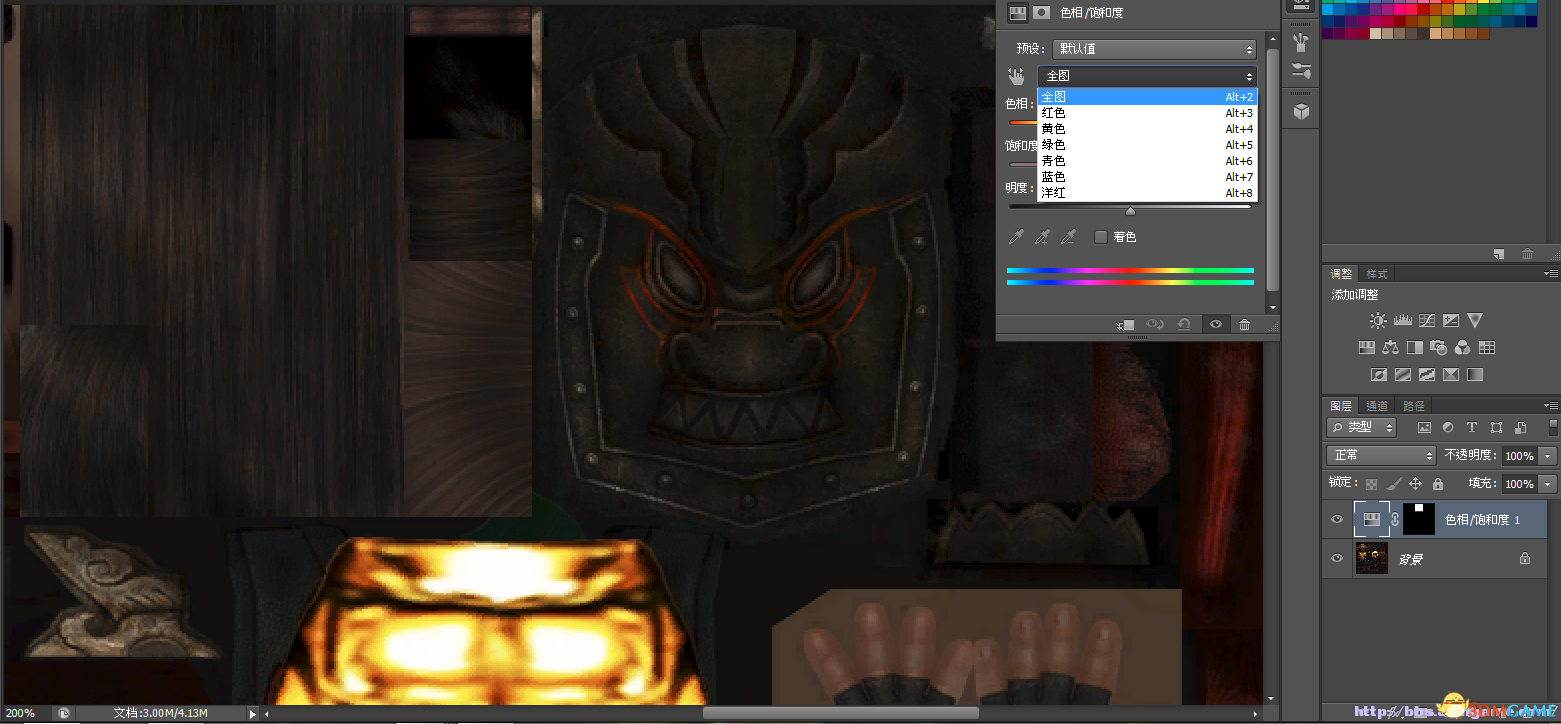Click the delete adjustment trash icon in Properties

point(1244,325)
